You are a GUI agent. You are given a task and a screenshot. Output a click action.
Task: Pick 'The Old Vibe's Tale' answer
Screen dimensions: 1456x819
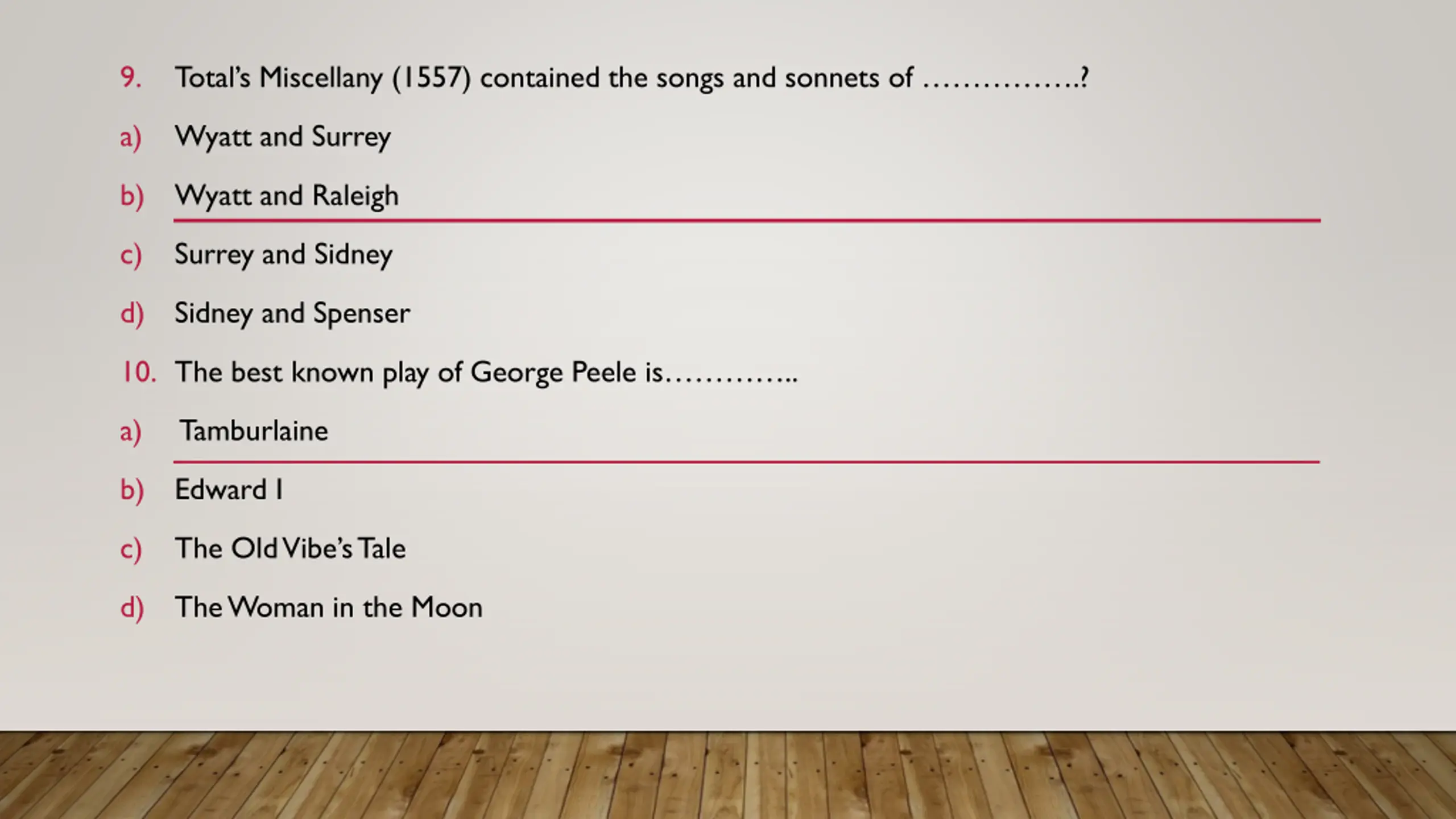point(290,549)
